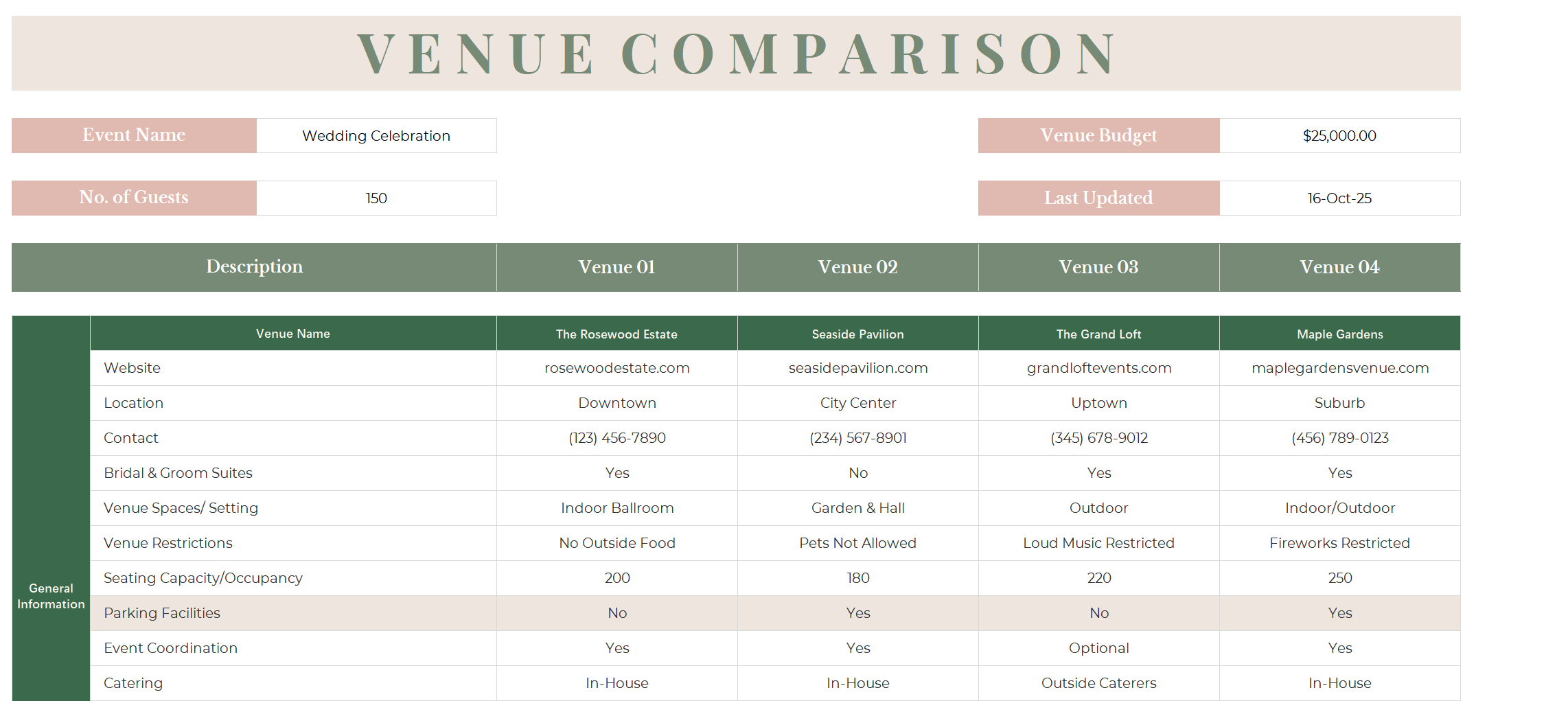Screen dimensions: 1568x701
Task: Click the 16-Oct-25 last updated cell
Action: pos(1339,198)
